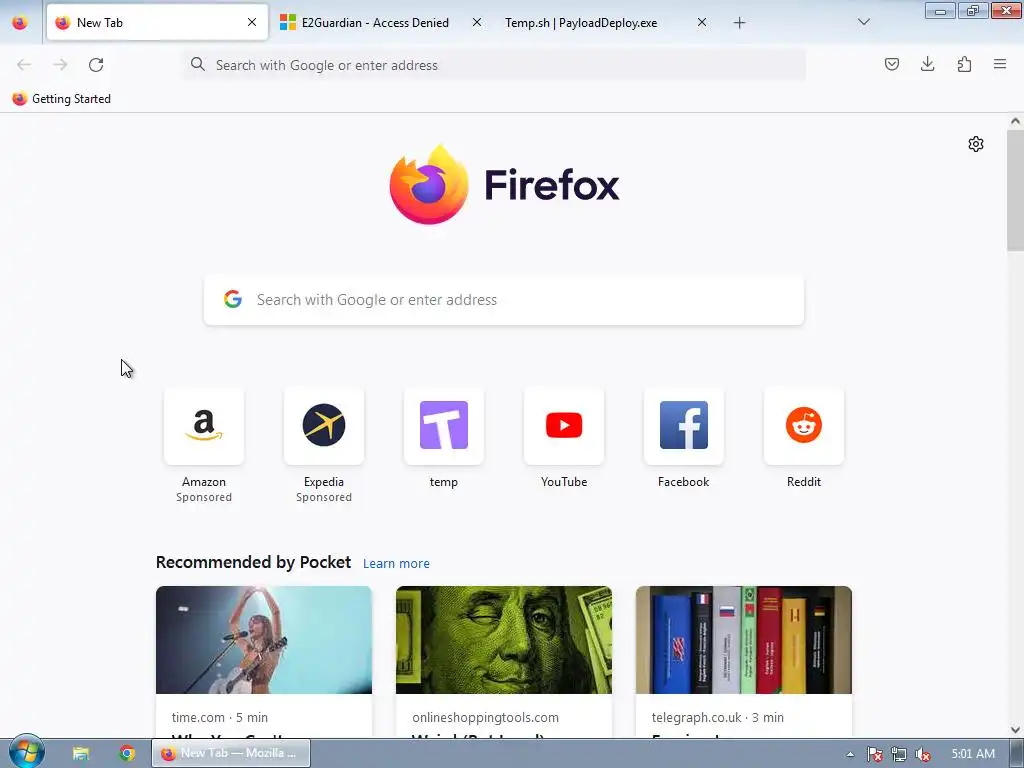Click the Google G logo in search box
Viewport: 1024px width, 768px height.
click(233, 299)
